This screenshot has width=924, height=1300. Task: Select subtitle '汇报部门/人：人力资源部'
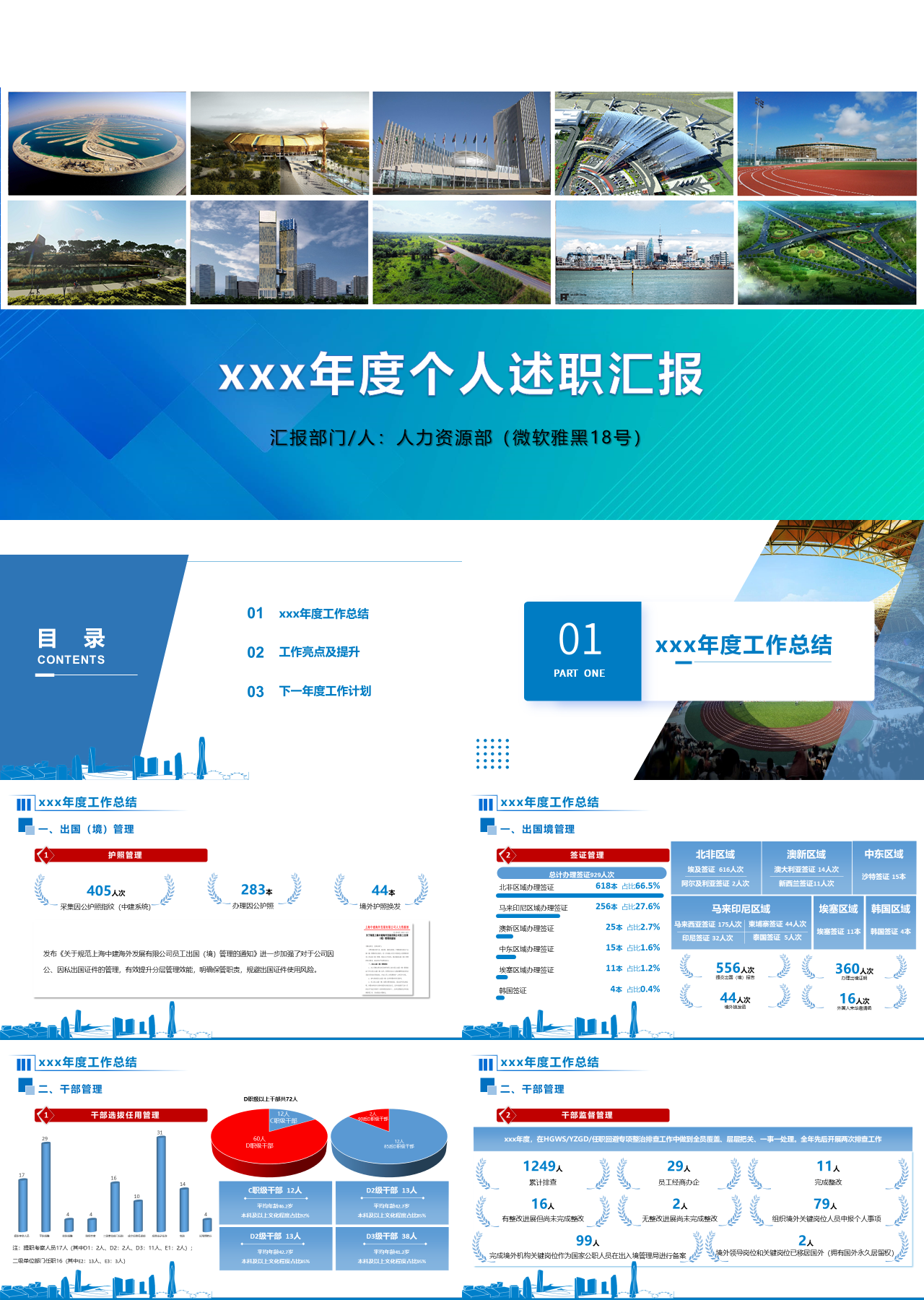[x=456, y=438]
